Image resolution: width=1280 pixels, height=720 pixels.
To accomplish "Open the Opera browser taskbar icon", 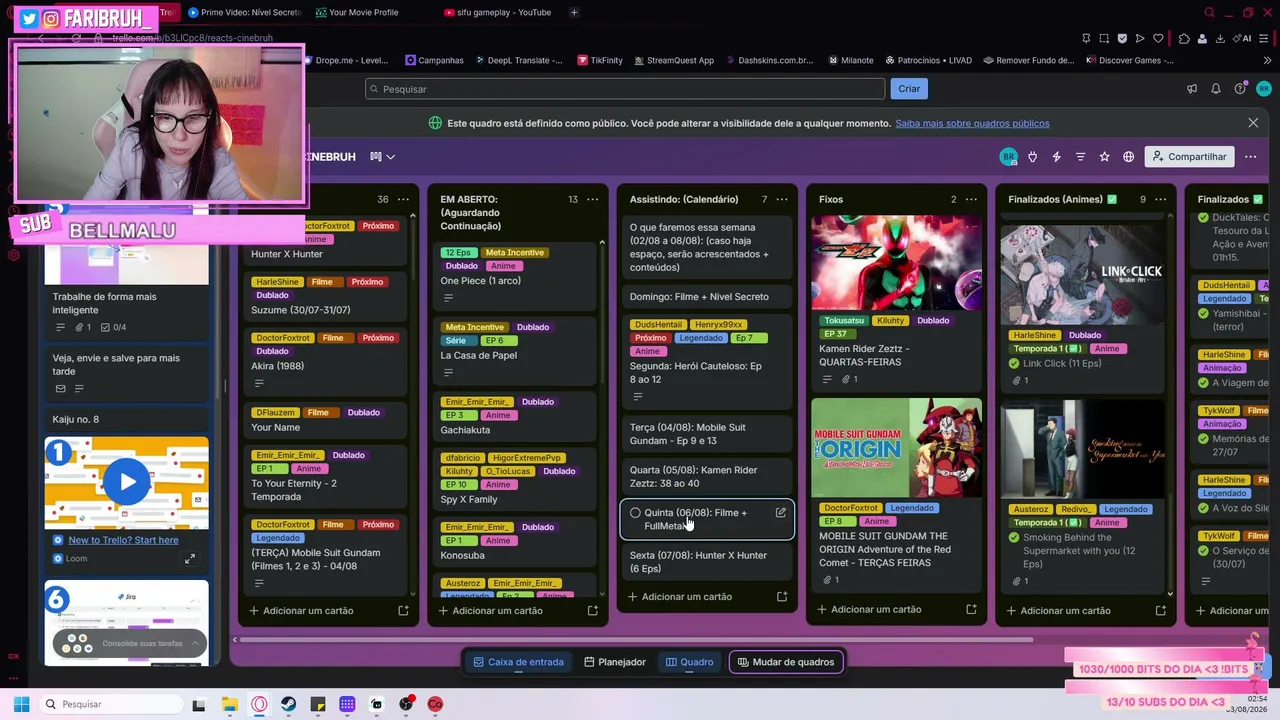I will click(259, 704).
